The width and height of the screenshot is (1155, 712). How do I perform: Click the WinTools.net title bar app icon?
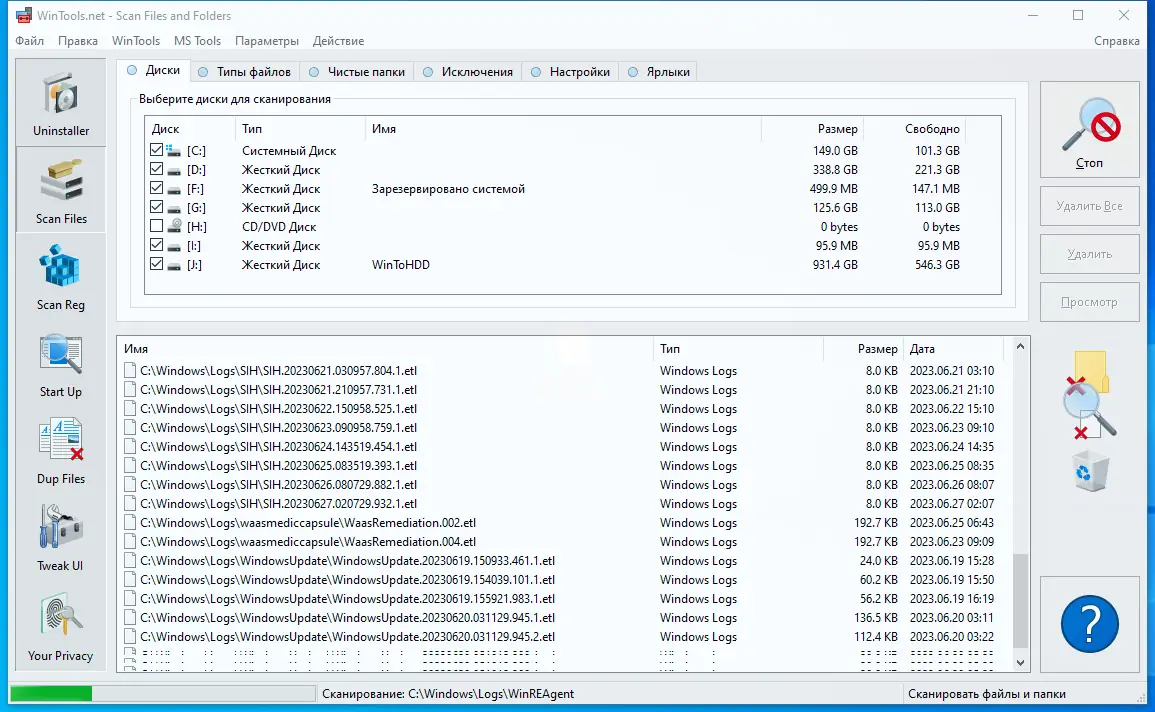coord(24,15)
